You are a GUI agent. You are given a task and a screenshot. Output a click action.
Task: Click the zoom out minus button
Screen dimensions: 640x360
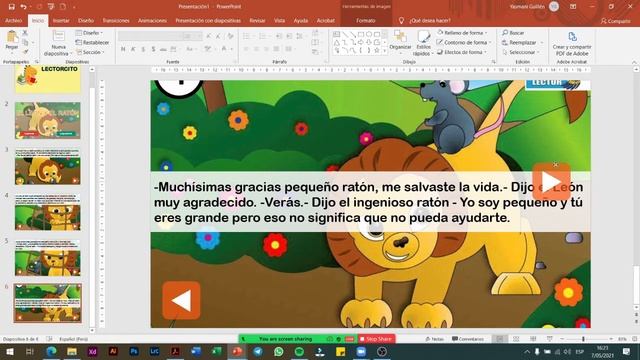tap(562, 339)
